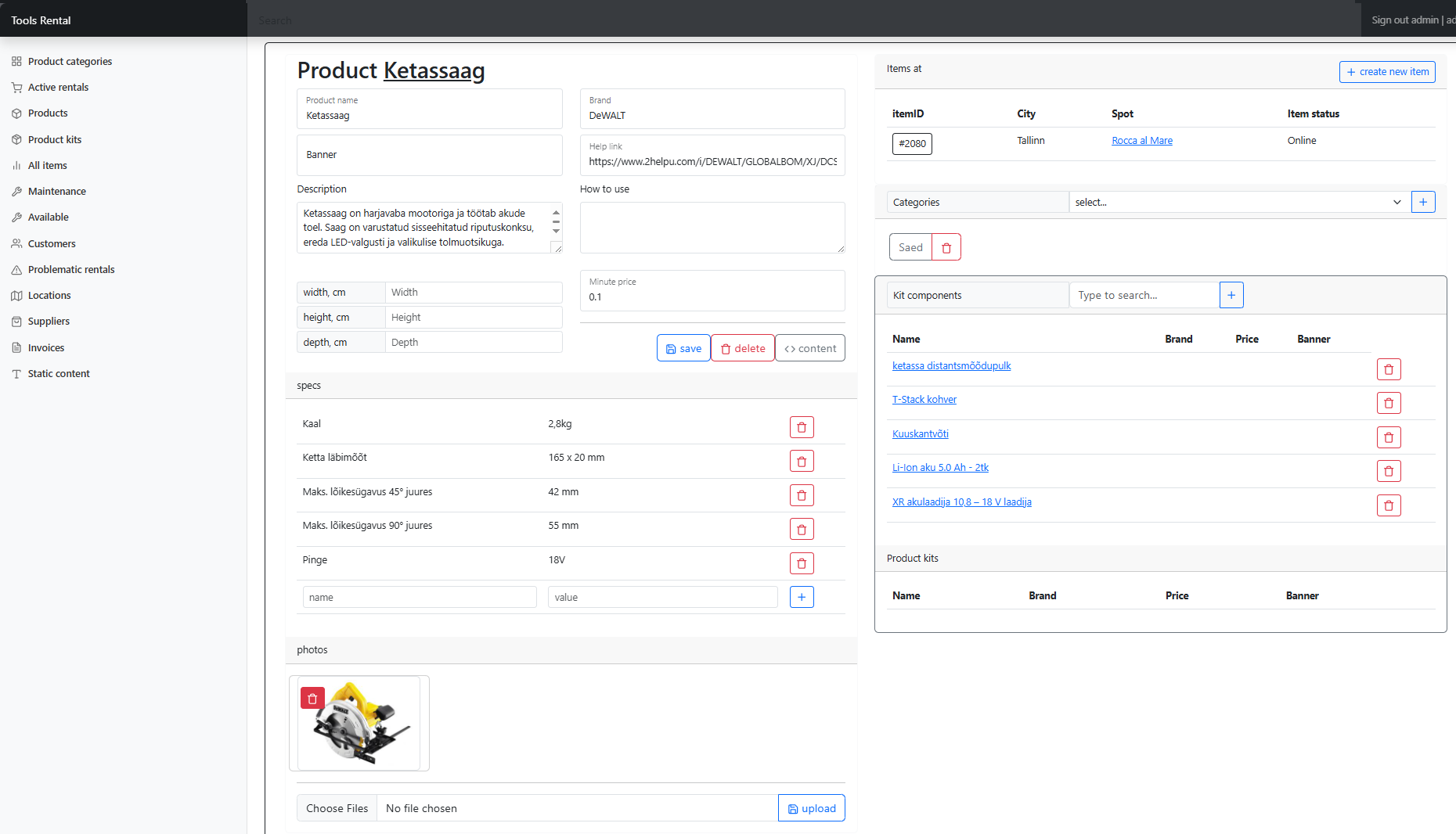Open Rocca al Mare spot link
Image resolution: width=1456 pixels, height=834 pixels.
pyautogui.click(x=1141, y=141)
